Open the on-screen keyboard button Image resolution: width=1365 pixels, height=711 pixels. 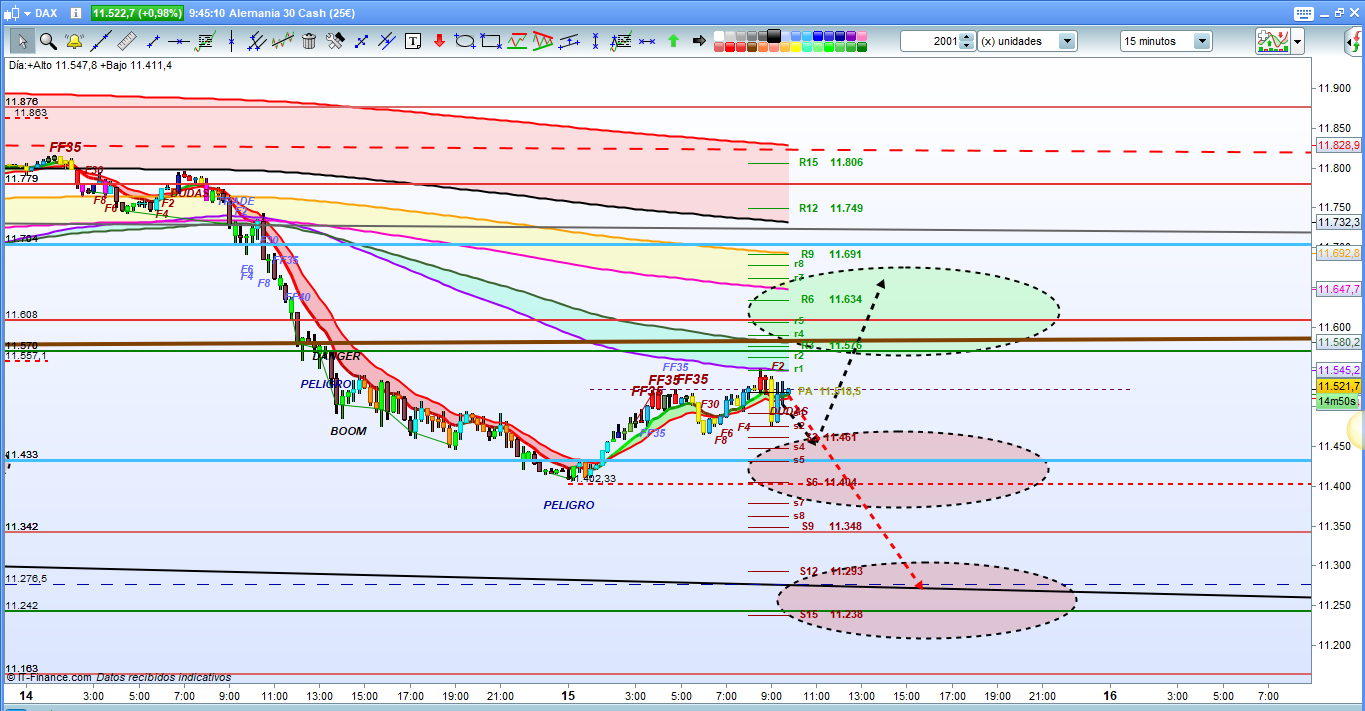pos(1302,13)
